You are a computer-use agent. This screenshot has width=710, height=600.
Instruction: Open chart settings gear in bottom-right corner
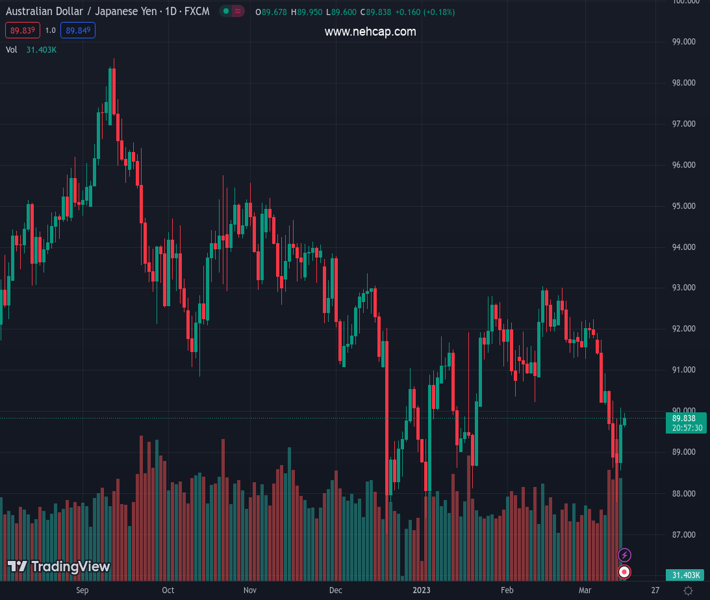(x=687, y=591)
